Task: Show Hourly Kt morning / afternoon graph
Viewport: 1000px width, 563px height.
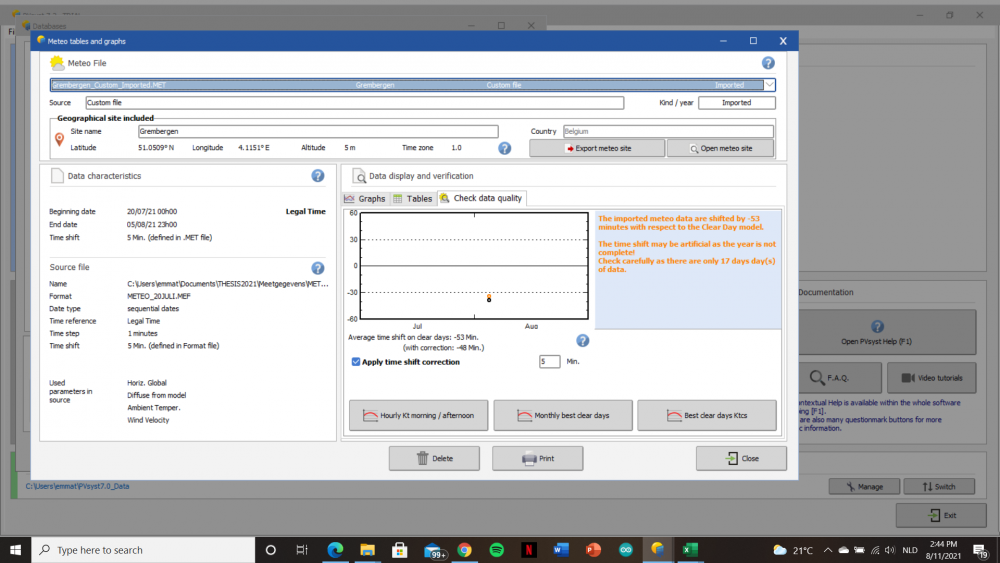Action: (x=418, y=415)
